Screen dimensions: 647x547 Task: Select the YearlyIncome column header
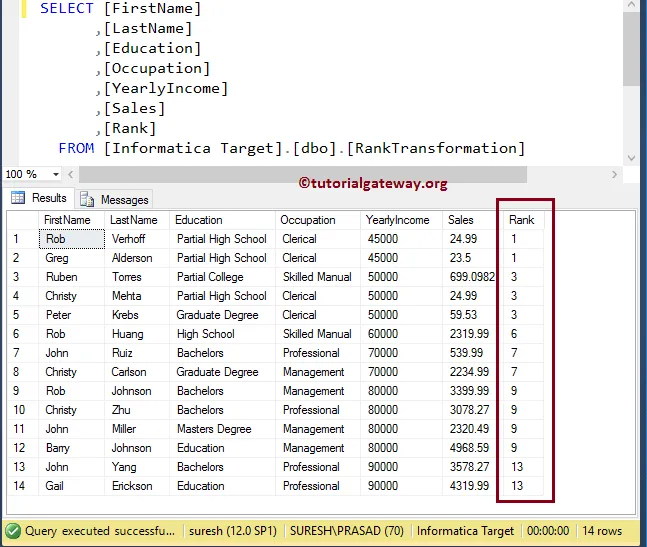click(x=401, y=220)
